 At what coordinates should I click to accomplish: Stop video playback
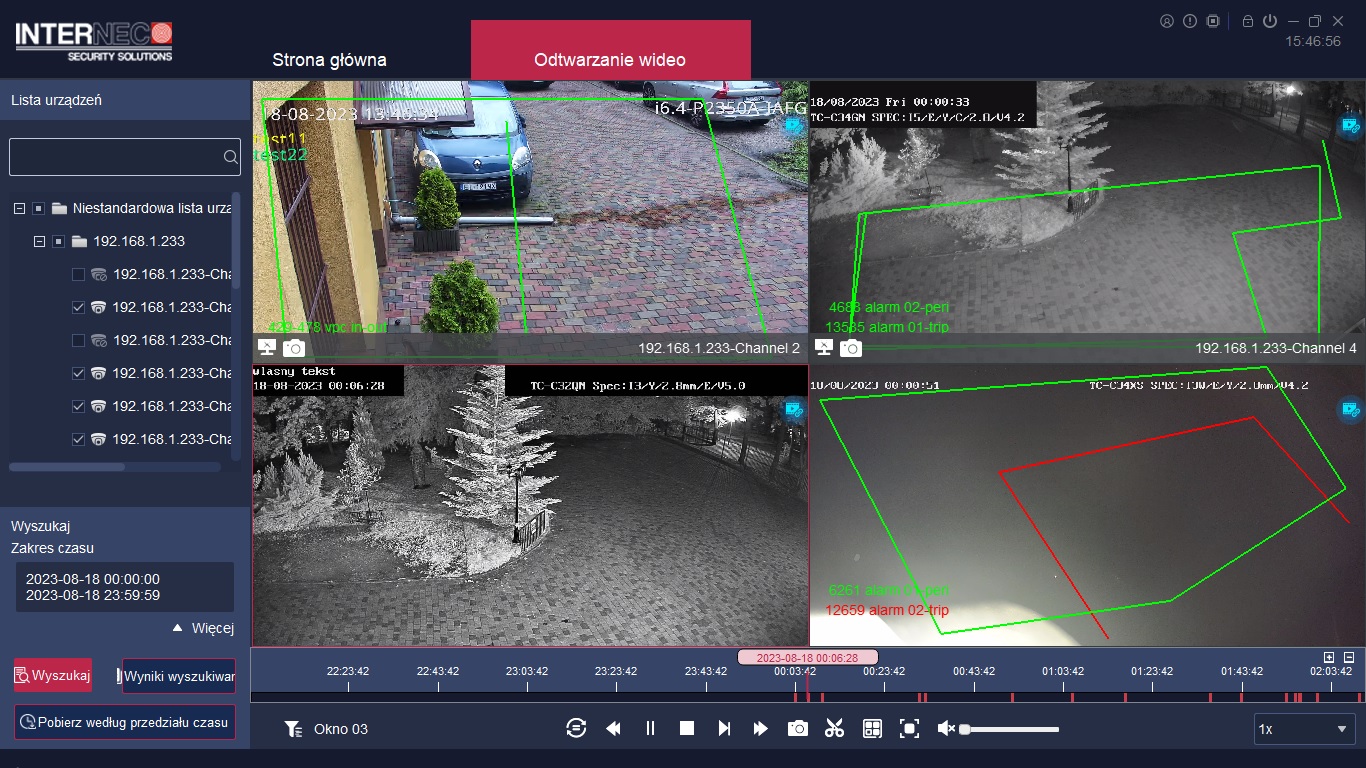[x=687, y=729]
